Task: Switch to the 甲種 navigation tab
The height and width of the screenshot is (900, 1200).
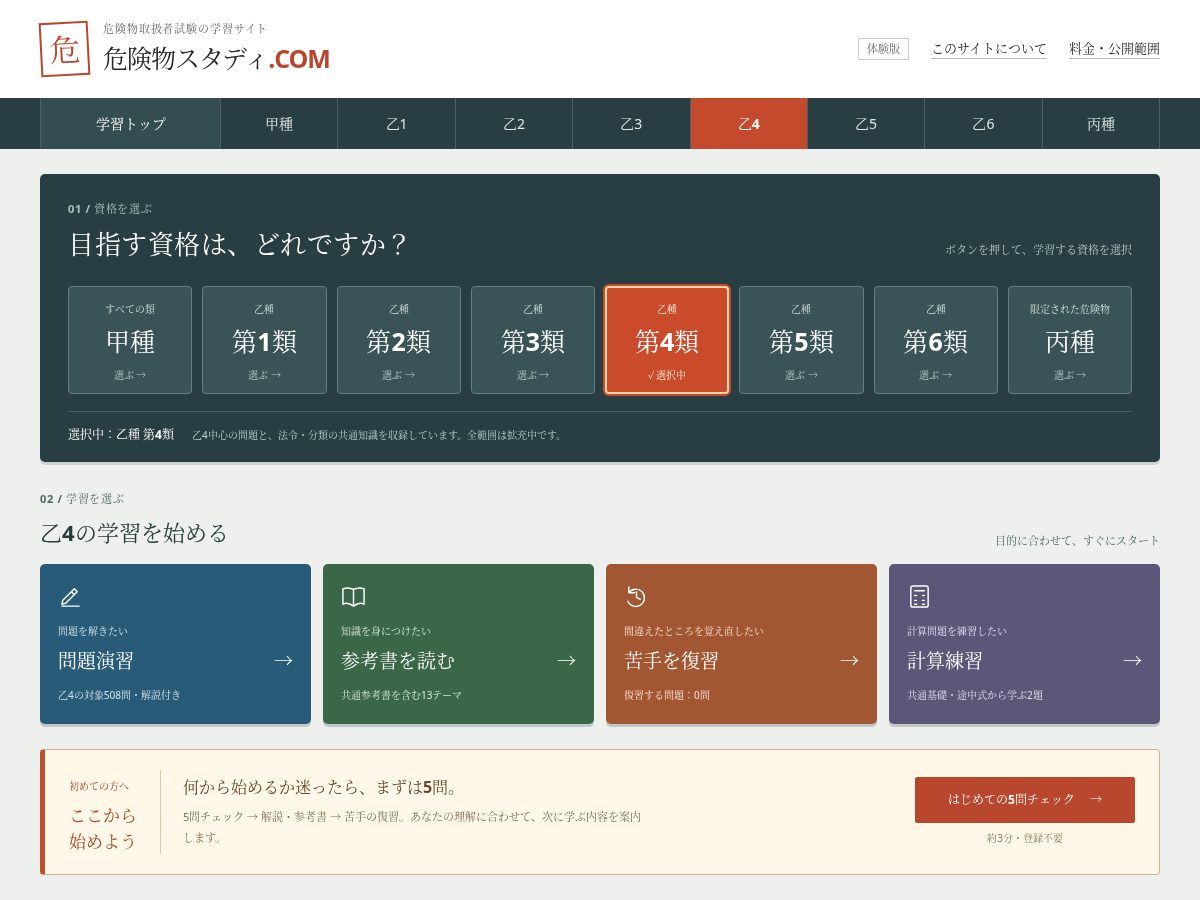Action: [279, 124]
